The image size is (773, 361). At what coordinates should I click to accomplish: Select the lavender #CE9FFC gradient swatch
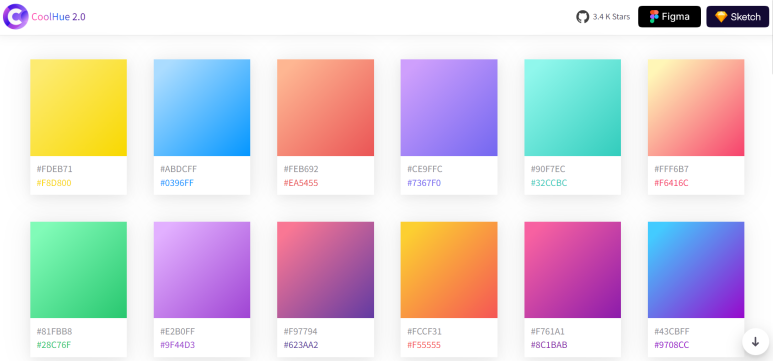pos(449,108)
